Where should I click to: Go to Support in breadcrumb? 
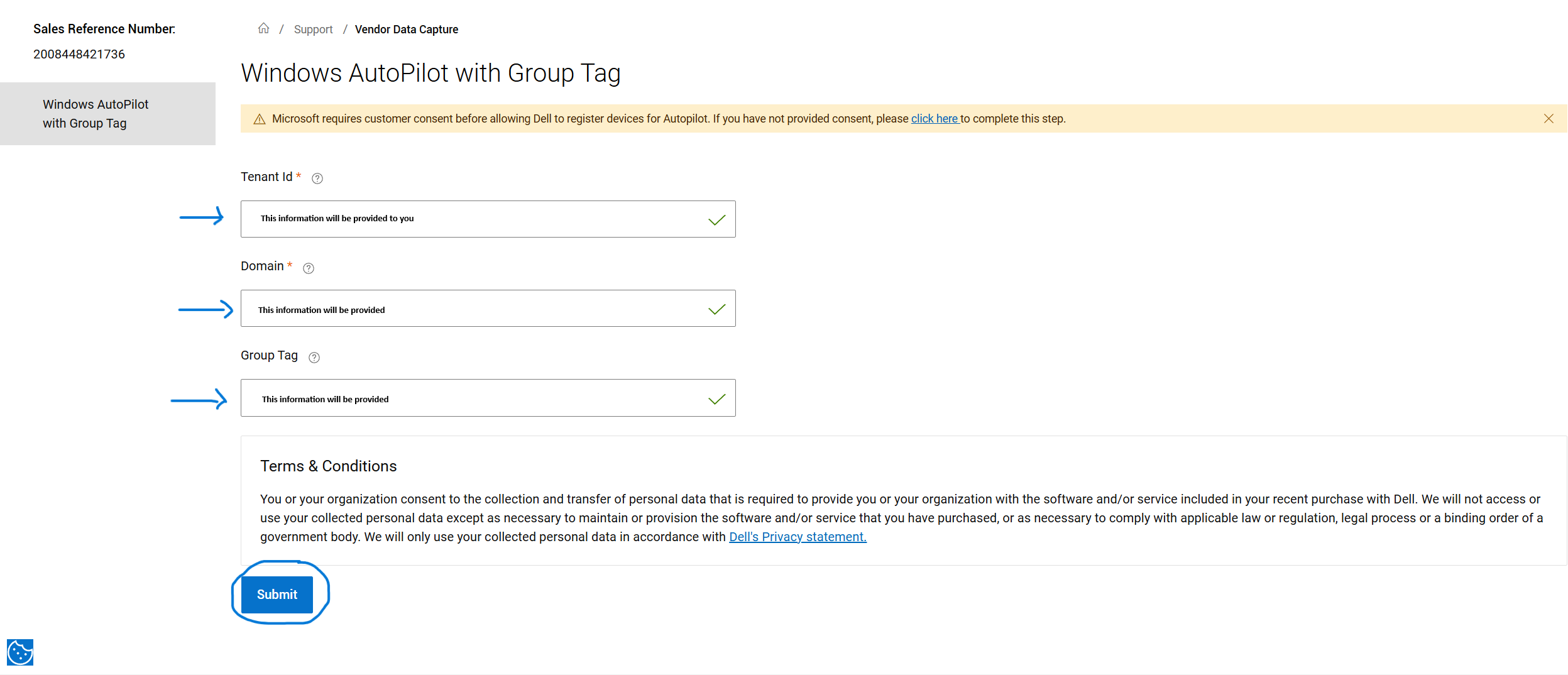pyautogui.click(x=313, y=30)
